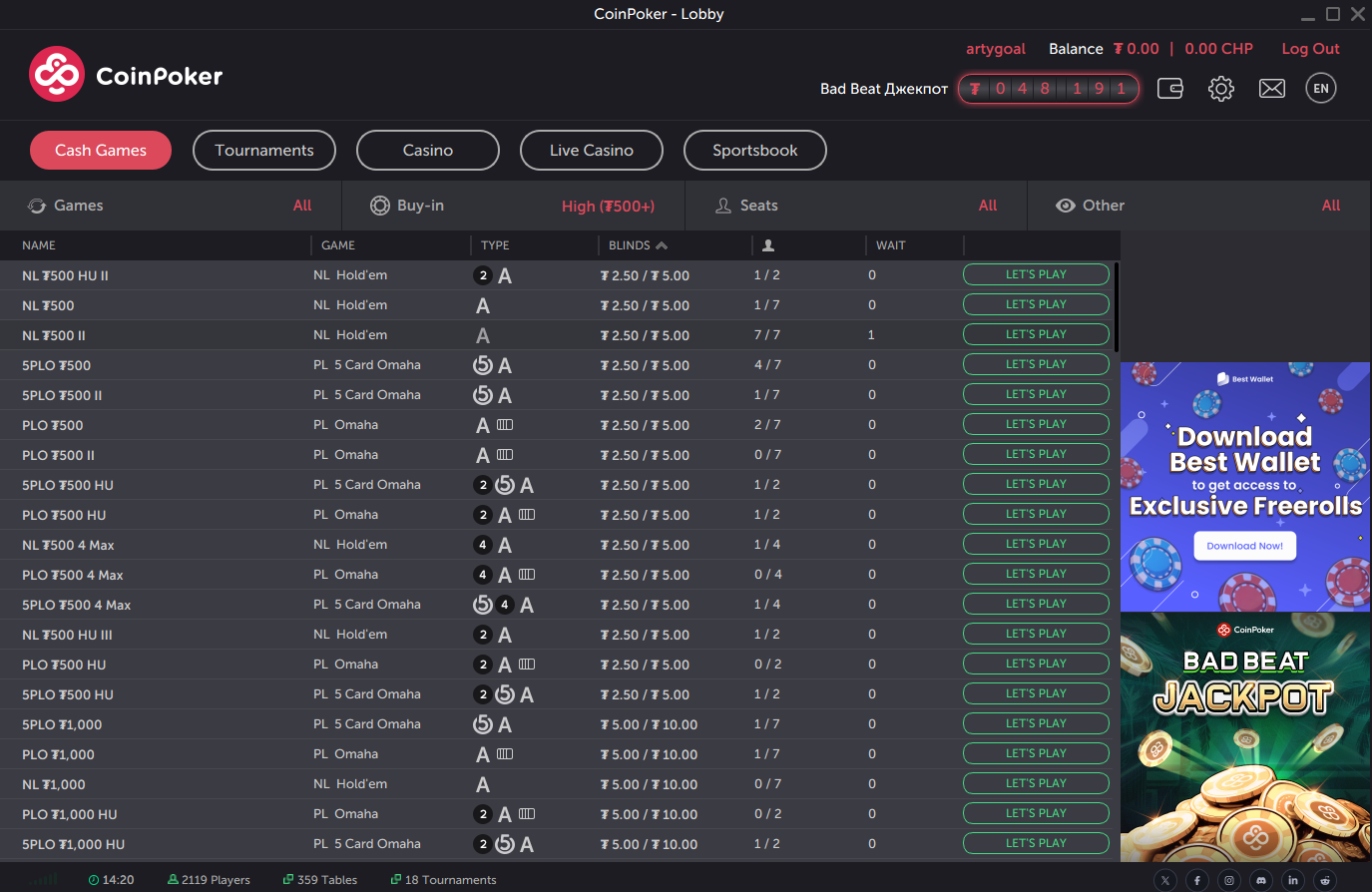Open the X (Twitter) social icon
The width and height of the screenshot is (1372, 892).
(1165, 880)
